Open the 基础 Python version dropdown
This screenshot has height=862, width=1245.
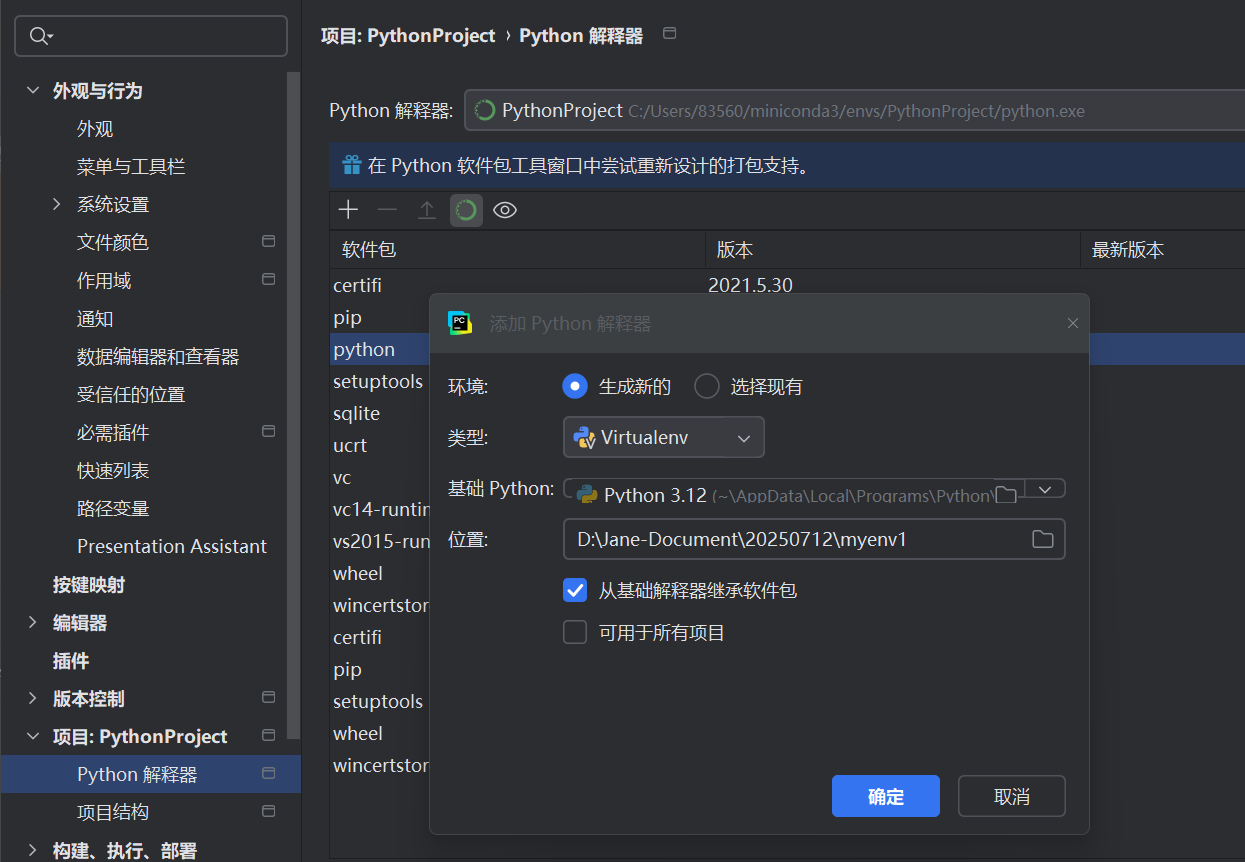tap(1045, 489)
